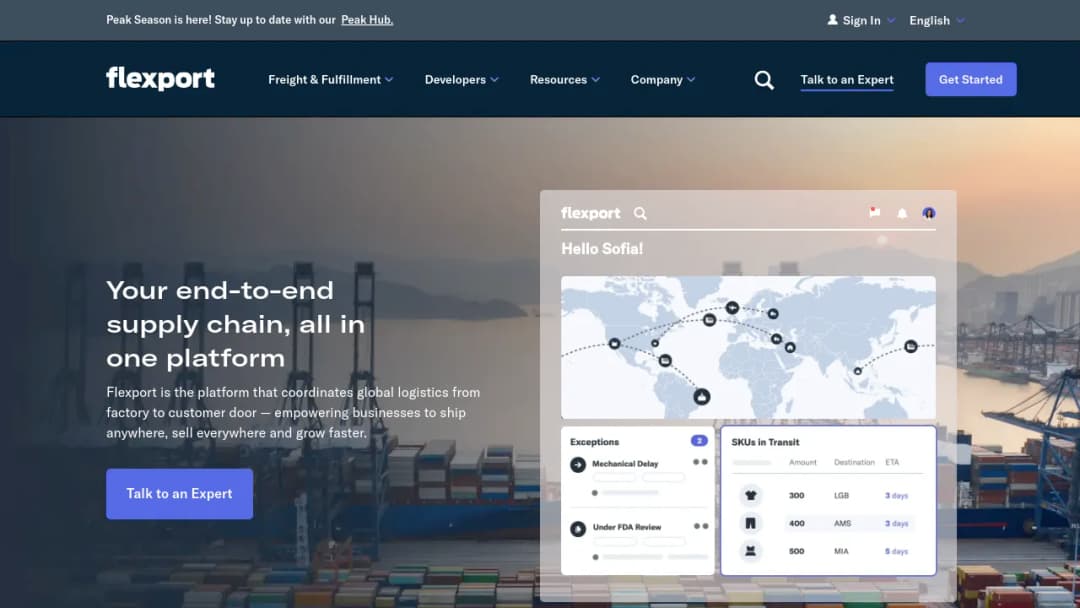Open the Sign In dropdown
This screenshot has height=608, width=1080.
pyautogui.click(x=861, y=21)
